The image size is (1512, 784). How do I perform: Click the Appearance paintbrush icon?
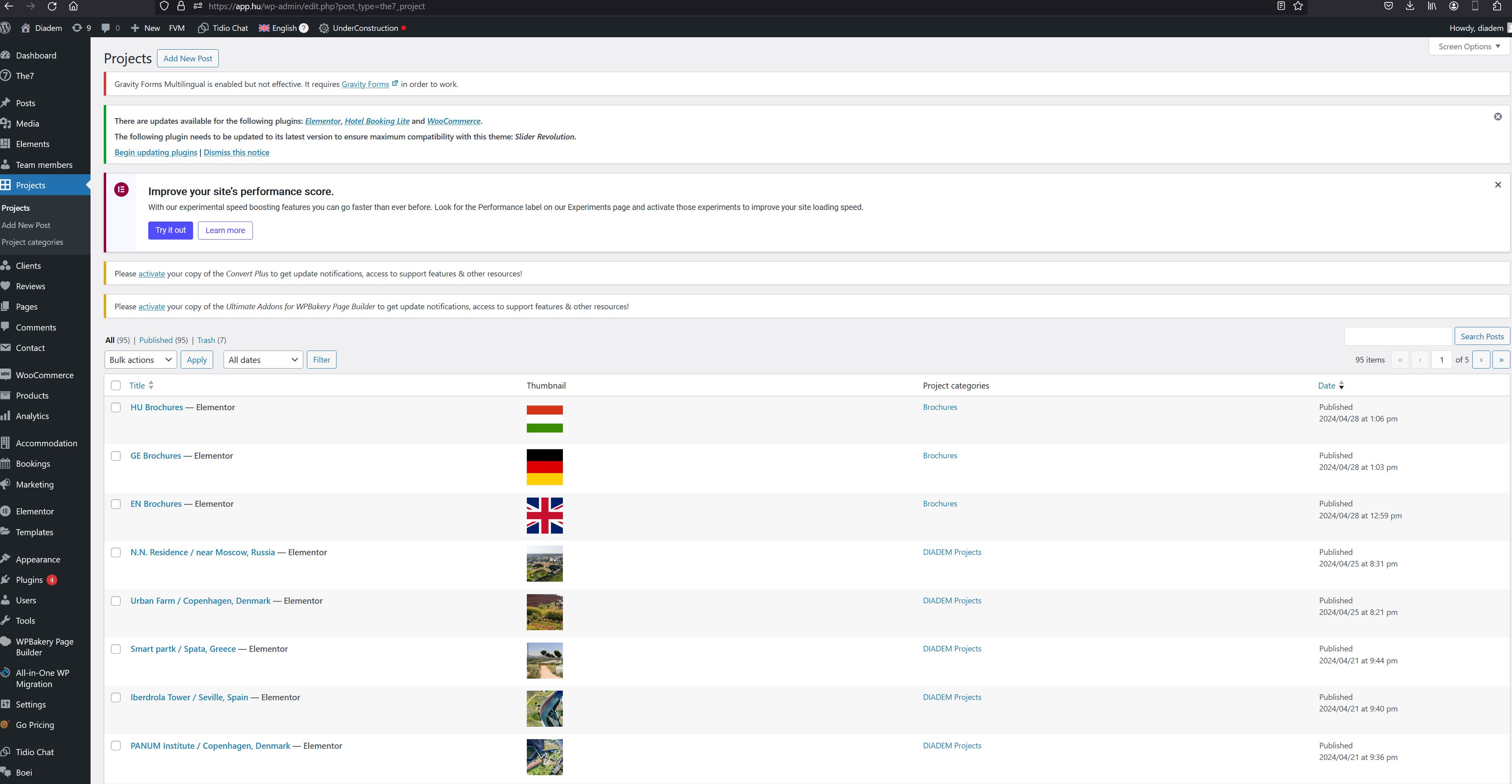pos(6,559)
